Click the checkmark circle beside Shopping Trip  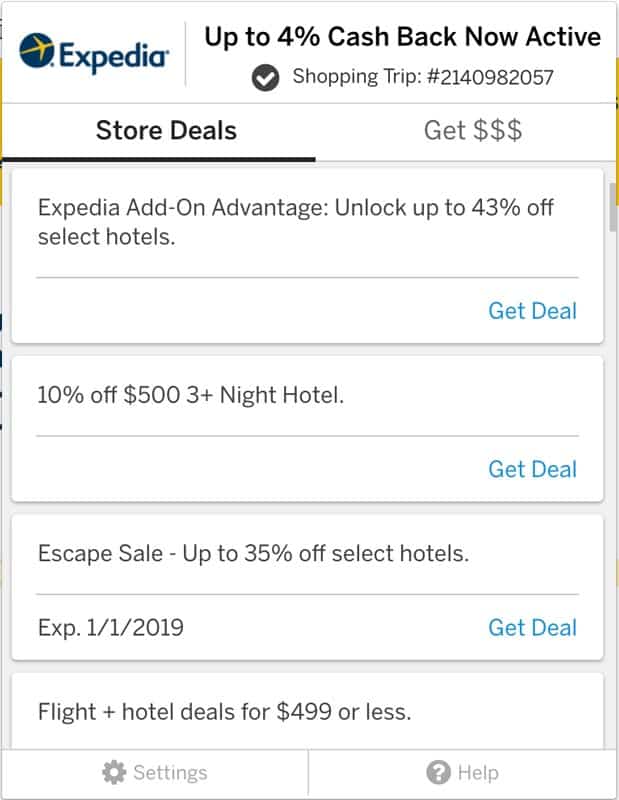tap(265, 78)
